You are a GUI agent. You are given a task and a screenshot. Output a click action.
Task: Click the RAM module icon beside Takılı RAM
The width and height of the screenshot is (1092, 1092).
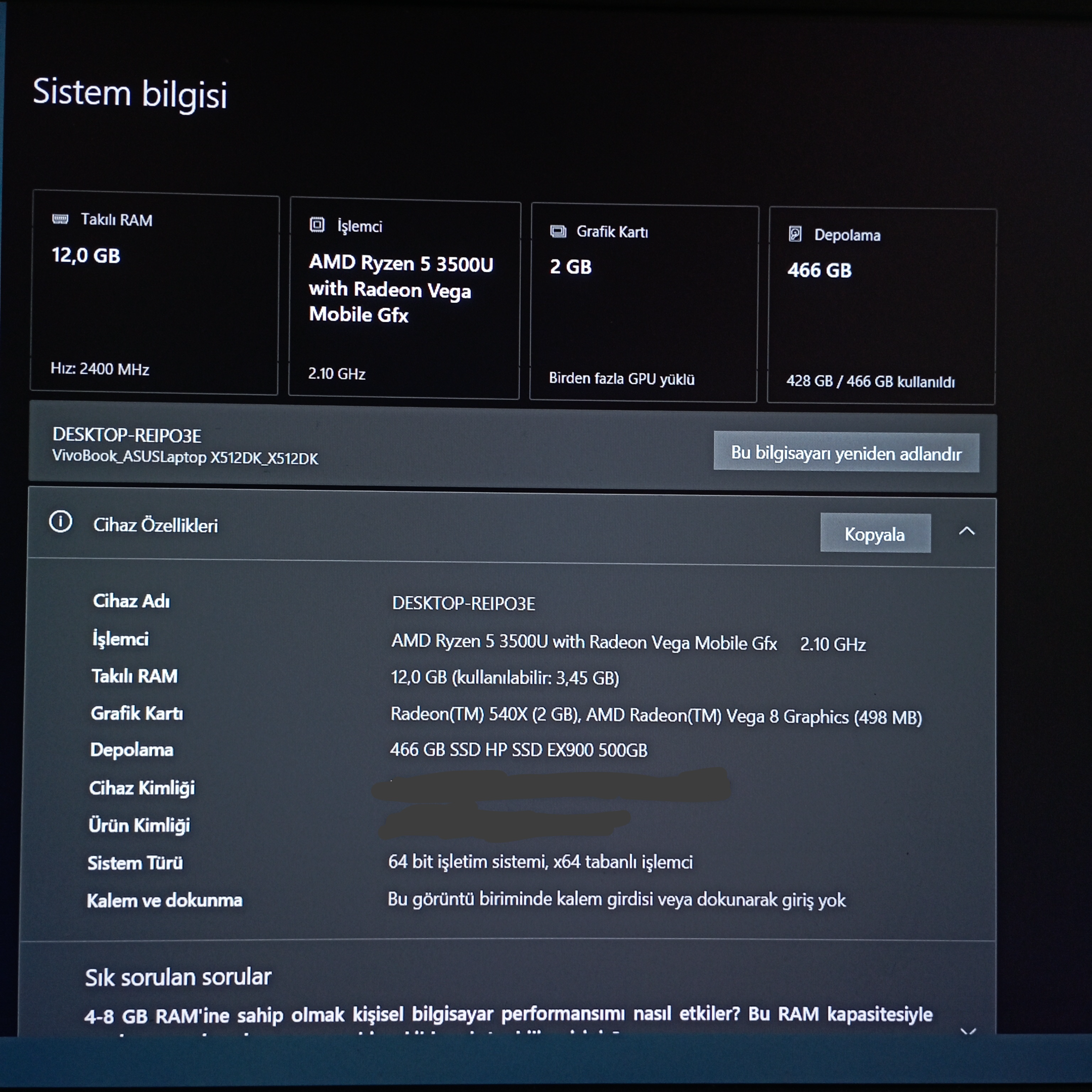point(60,219)
